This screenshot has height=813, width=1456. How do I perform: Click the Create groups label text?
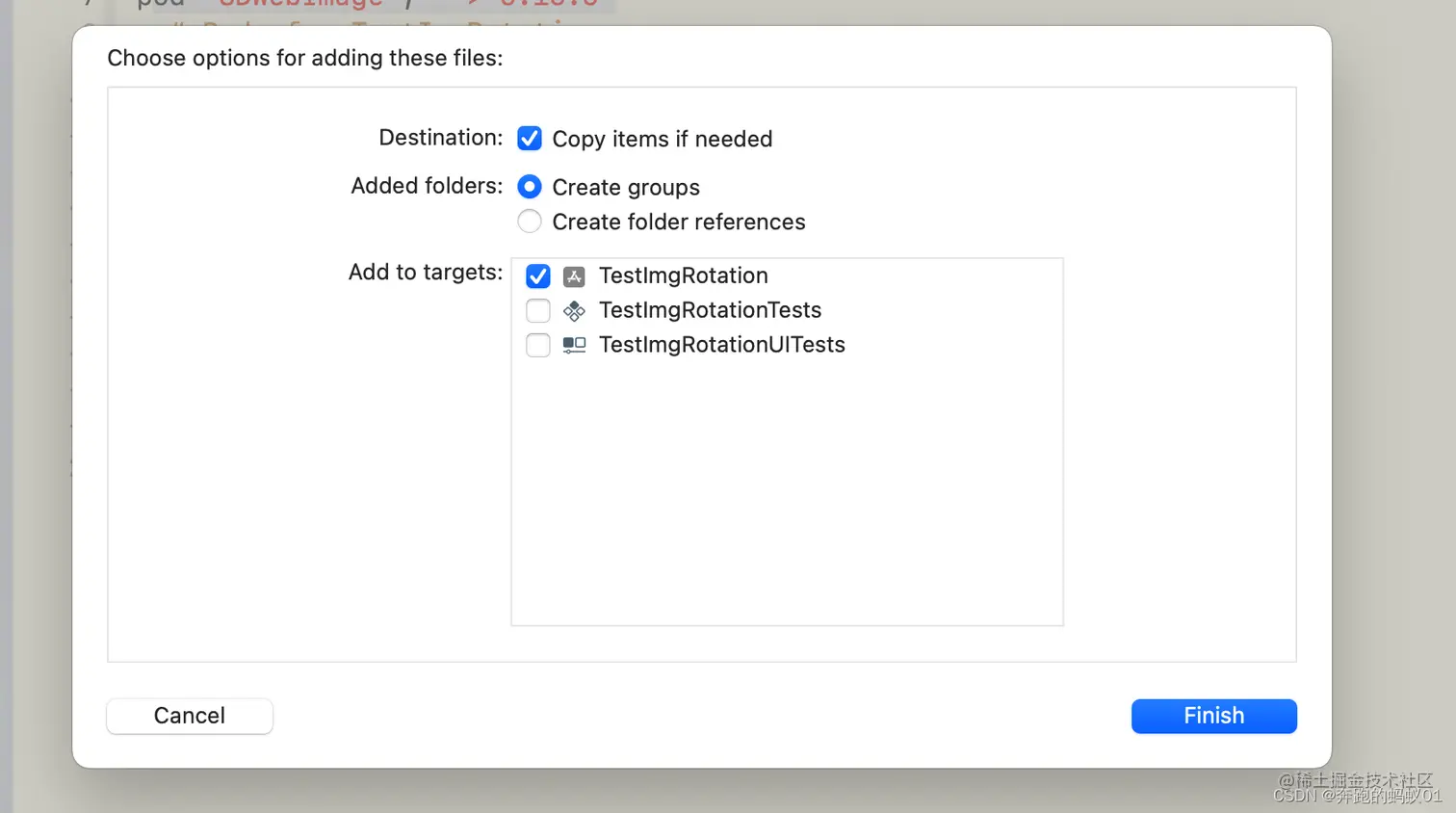click(x=625, y=188)
